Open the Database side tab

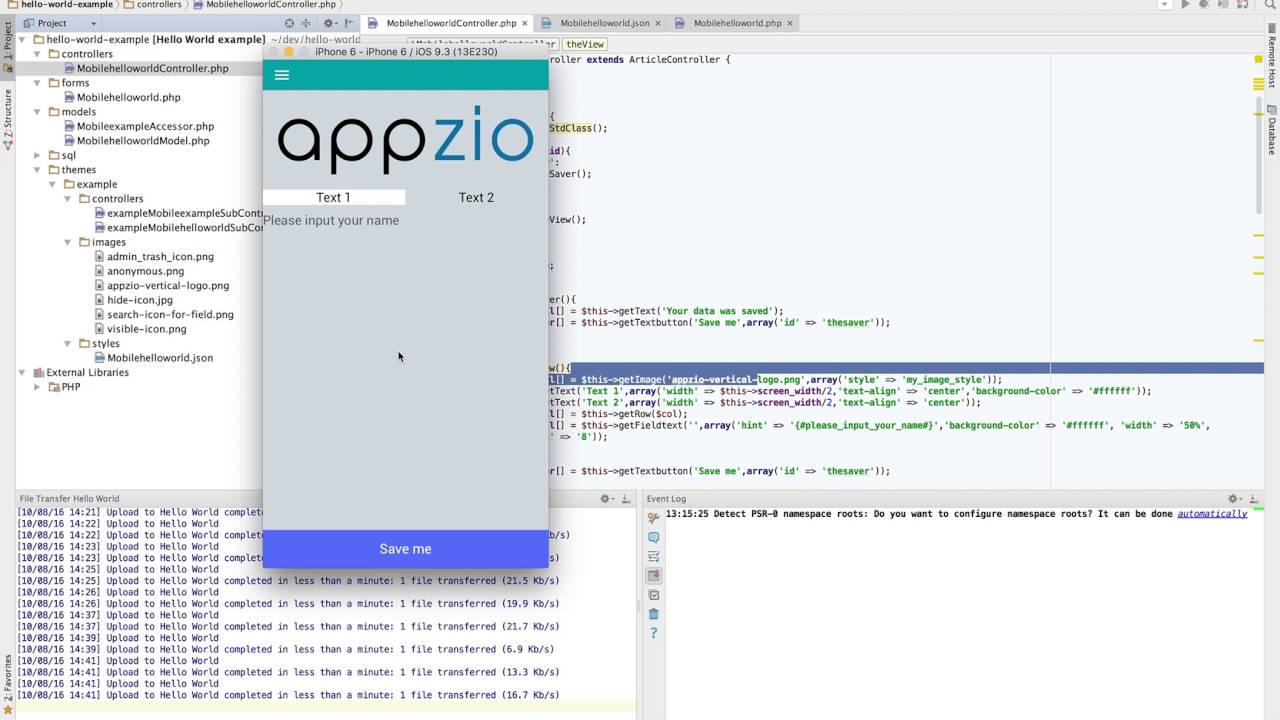click(x=1272, y=130)
